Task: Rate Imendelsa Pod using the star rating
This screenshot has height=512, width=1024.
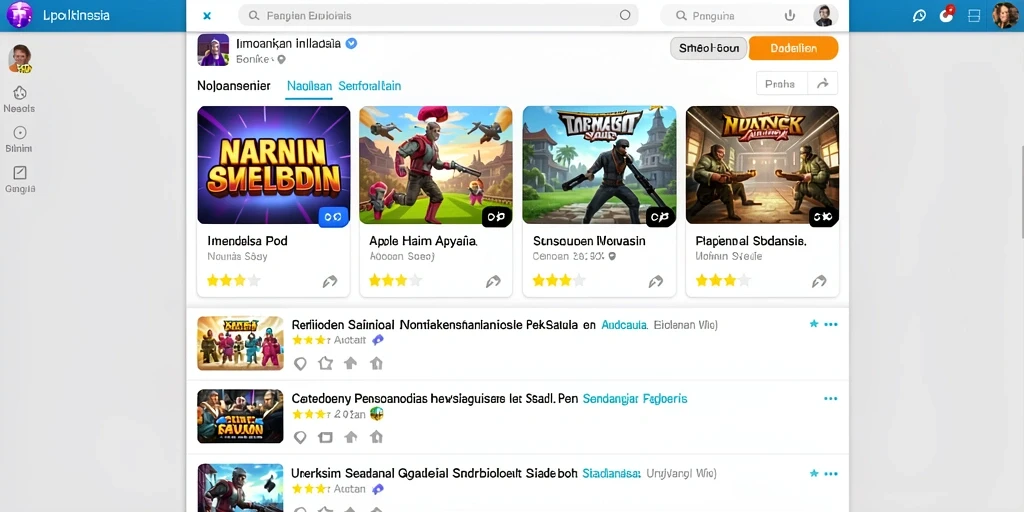Action: pyautogui.click(x=233, y=281)
